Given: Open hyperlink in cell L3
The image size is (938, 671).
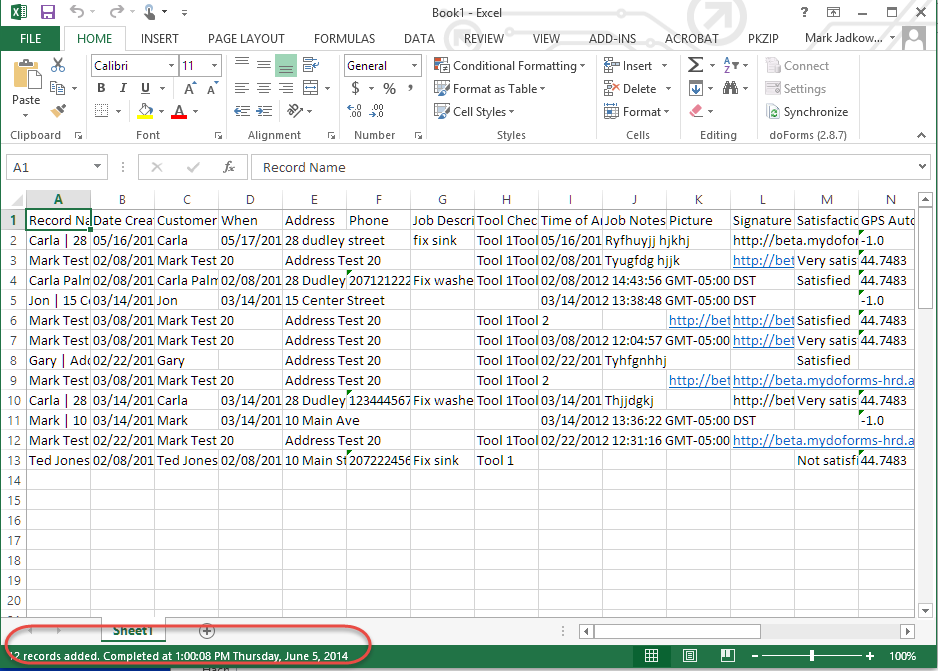Looking at the screenshot, I should click(x=763, y=261).
